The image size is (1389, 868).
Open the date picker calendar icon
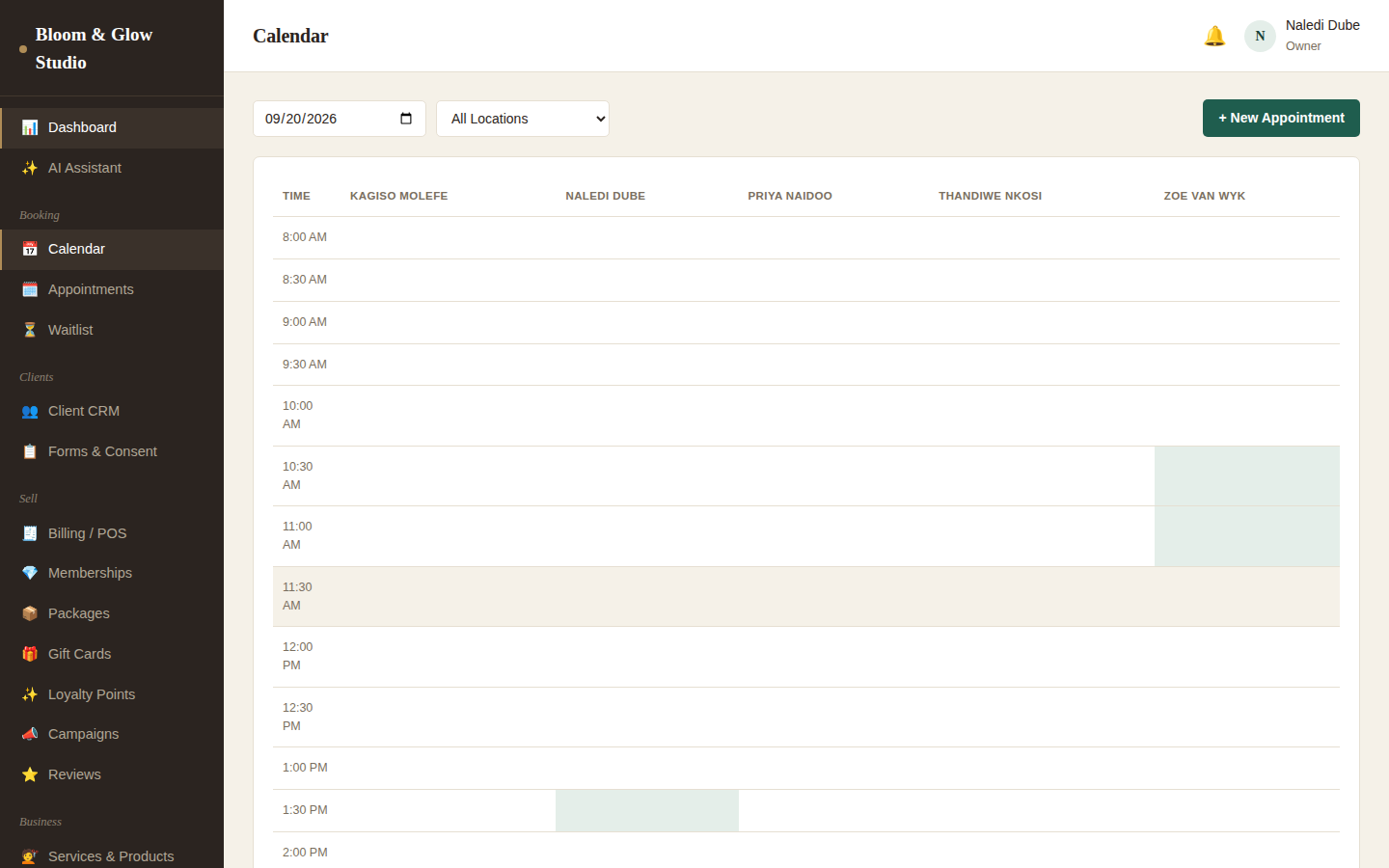coord(406,119)
